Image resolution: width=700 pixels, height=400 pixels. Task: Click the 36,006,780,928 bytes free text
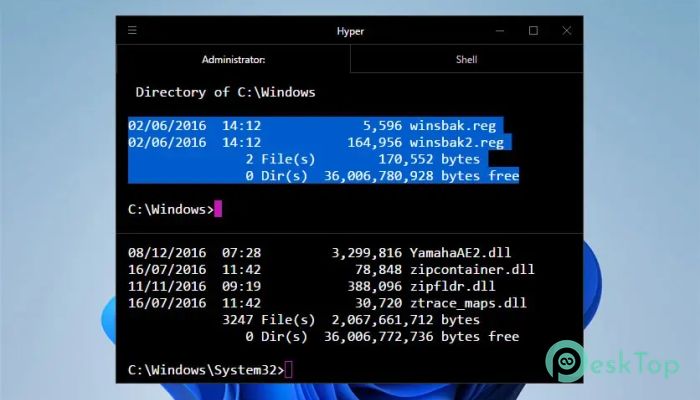click(421, 176)
